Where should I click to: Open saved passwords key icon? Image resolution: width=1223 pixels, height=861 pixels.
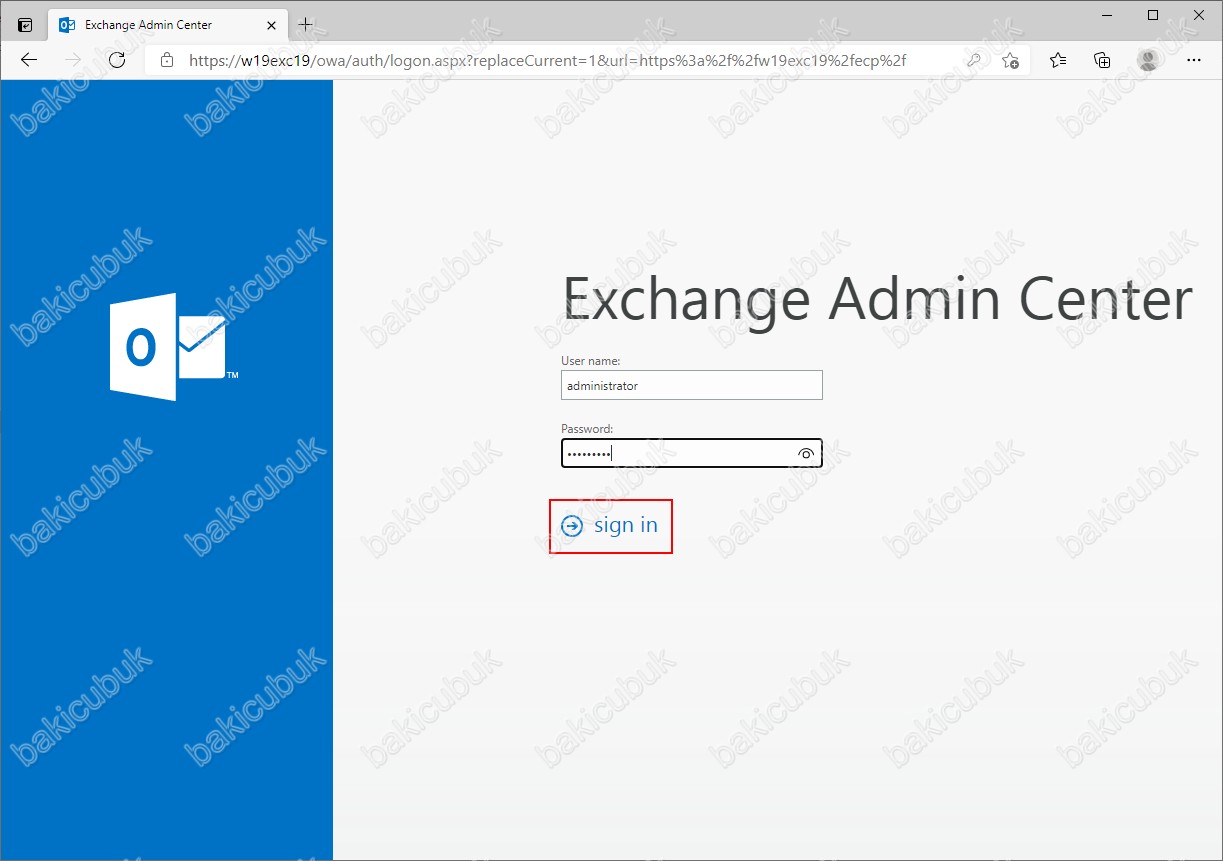tap(973, 60)
